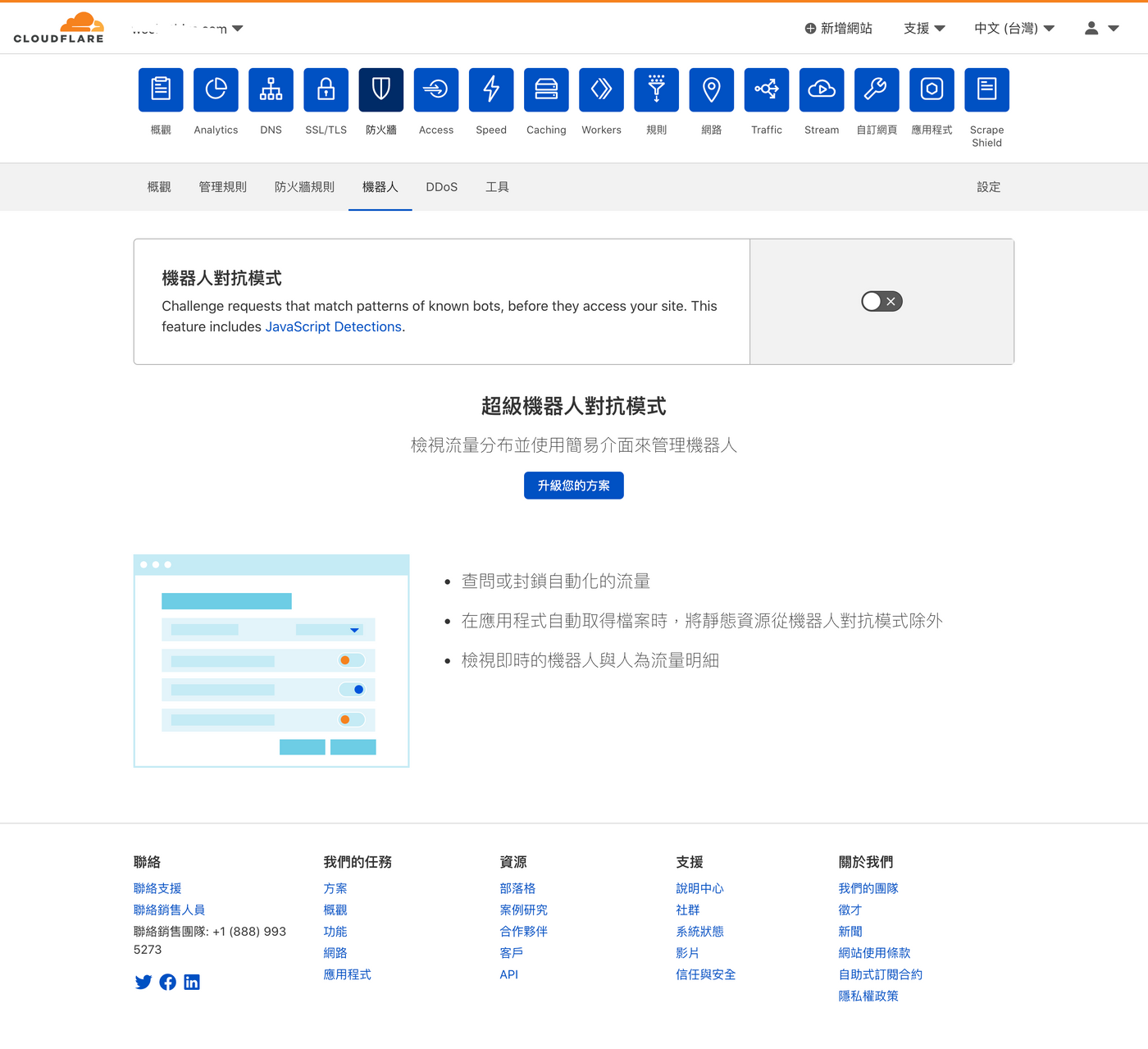The width and height of the screenshot is (1148, 1049).
Task: Click the 升級您的方案 button
Action: 574,486
